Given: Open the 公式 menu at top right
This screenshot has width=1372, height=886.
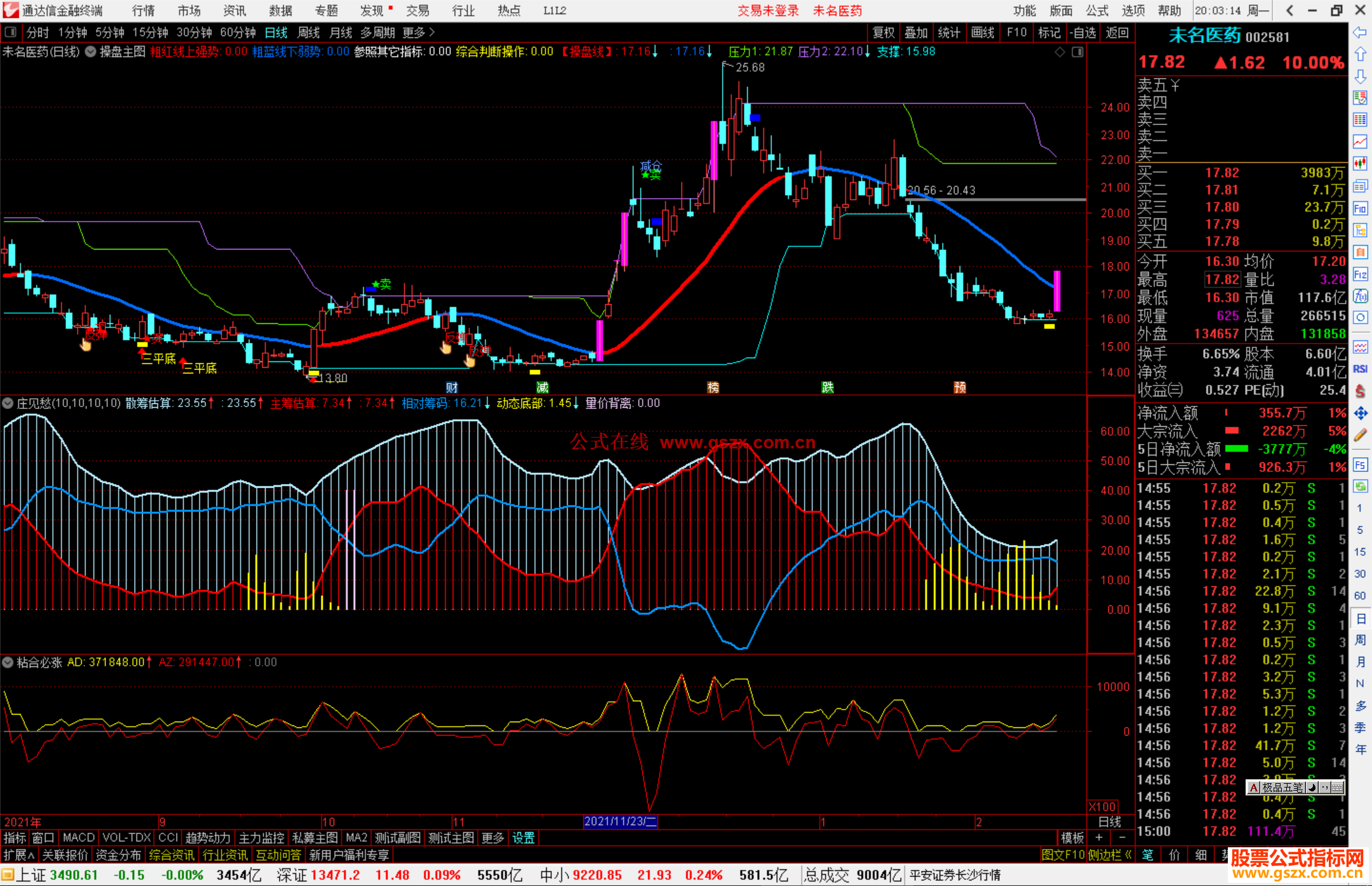Looking at the screenshot, I should 1097,11.
